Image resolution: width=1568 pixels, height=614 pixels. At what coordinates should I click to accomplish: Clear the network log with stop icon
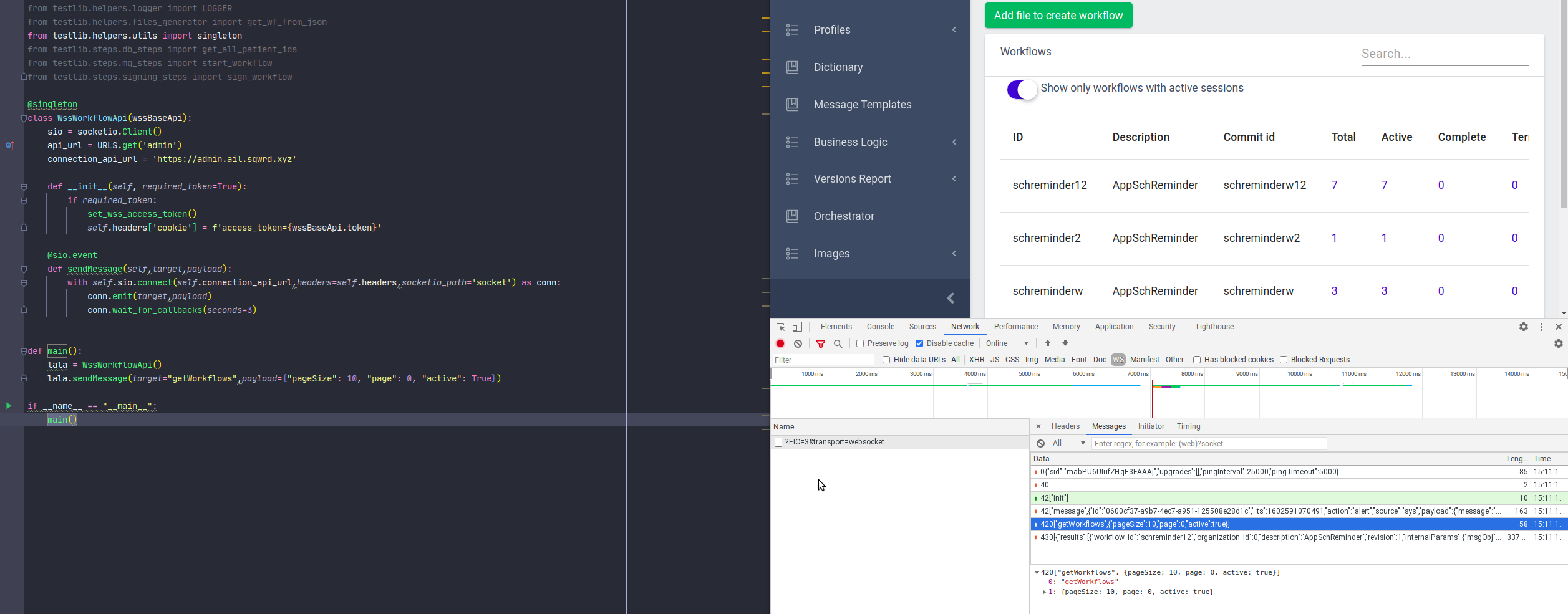click(x=798, y=343)
